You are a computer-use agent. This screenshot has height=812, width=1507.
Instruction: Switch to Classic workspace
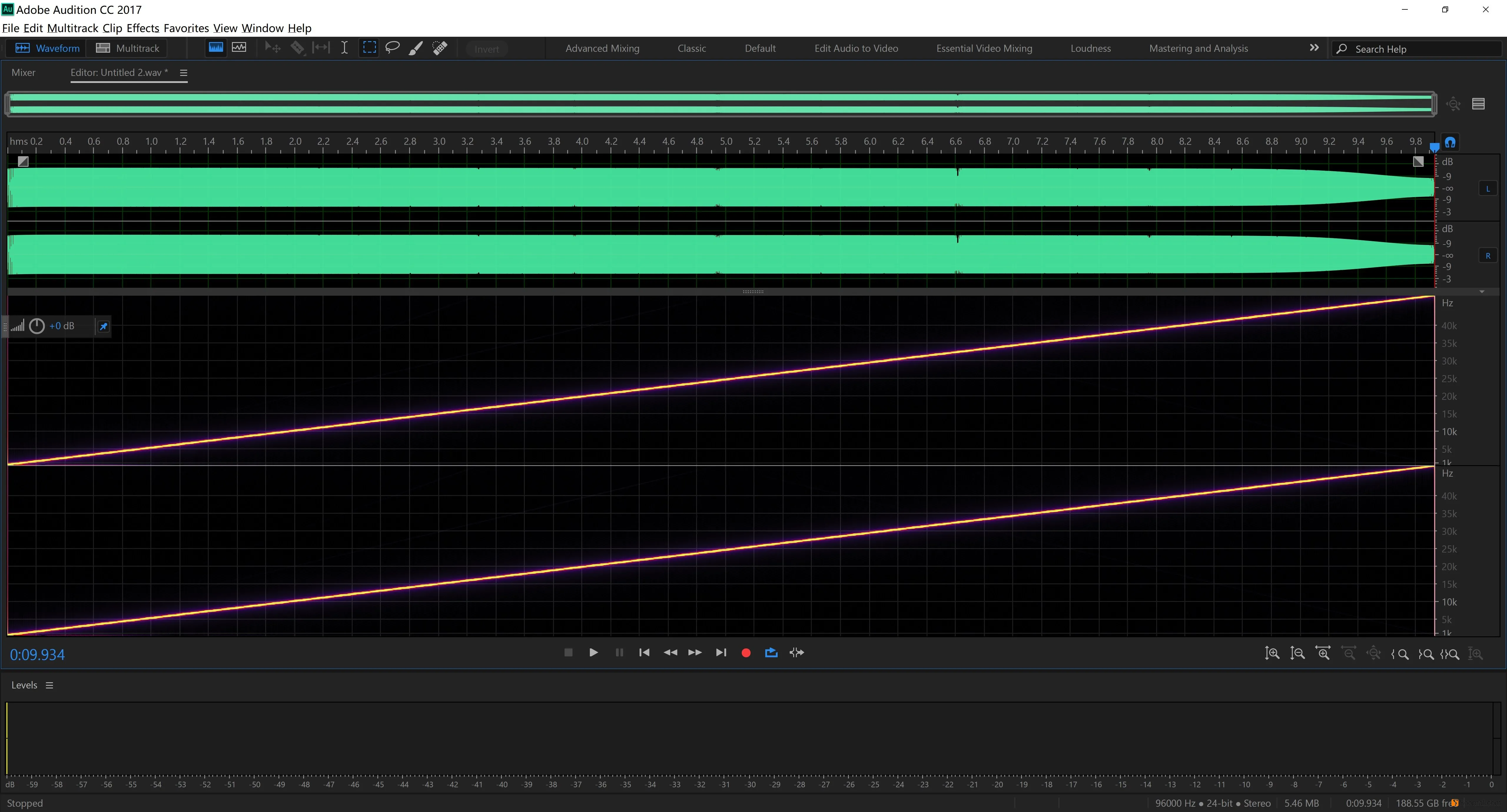691,49
